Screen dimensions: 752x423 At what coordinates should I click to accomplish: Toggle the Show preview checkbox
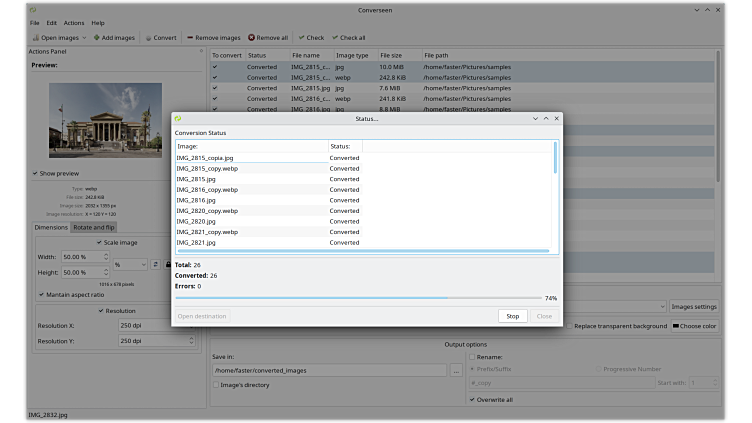[36, 172]
